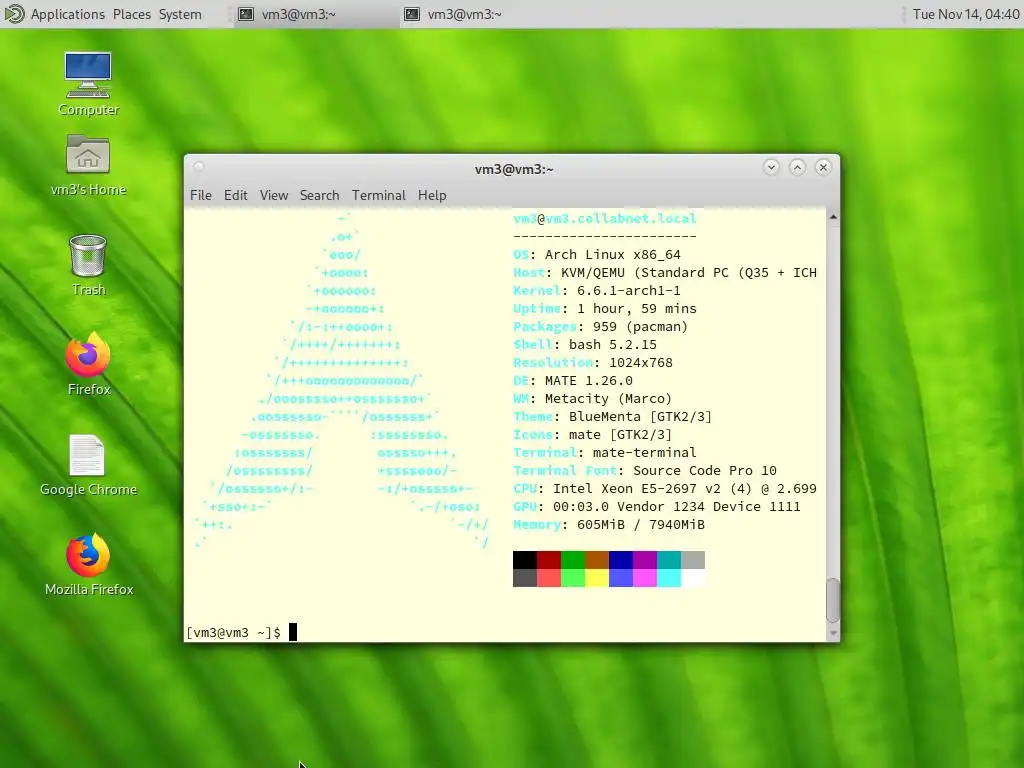Click the MATE logo icon in top panel
The image size is (1024, 768).
14,14
